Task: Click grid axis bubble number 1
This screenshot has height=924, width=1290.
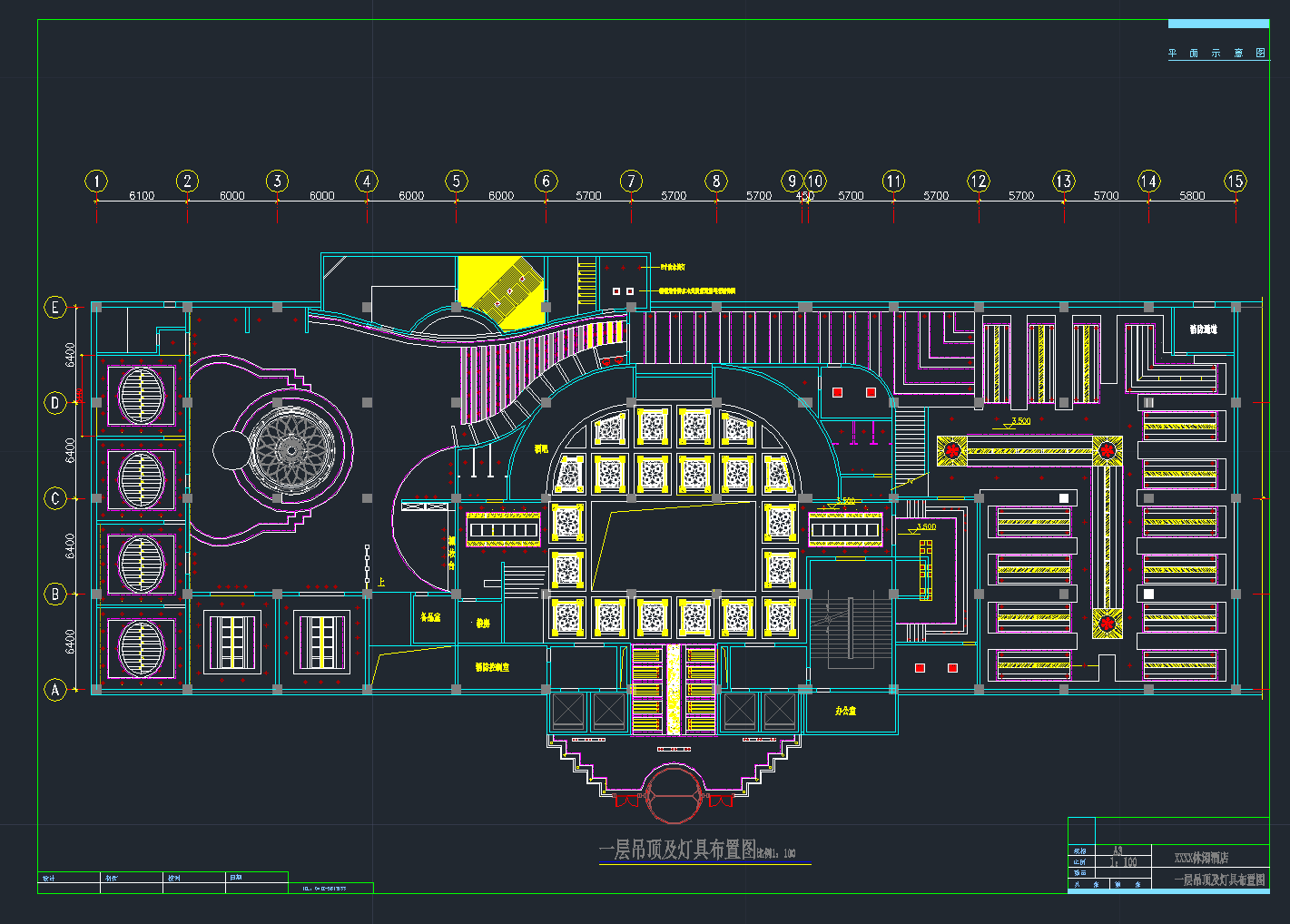Action: (96, 182)
